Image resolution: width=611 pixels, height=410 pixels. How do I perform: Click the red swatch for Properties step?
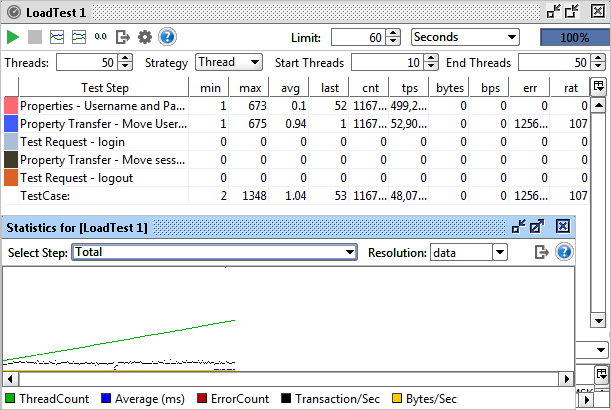[11, 106]
